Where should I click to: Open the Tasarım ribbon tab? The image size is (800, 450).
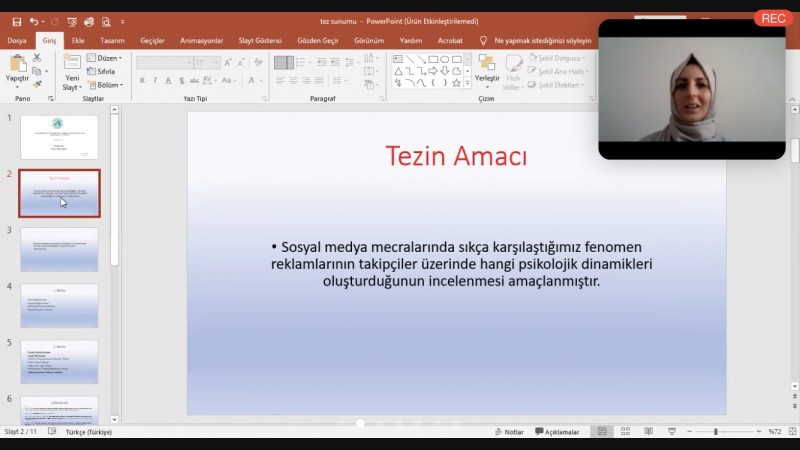click(x=112, y=41)
